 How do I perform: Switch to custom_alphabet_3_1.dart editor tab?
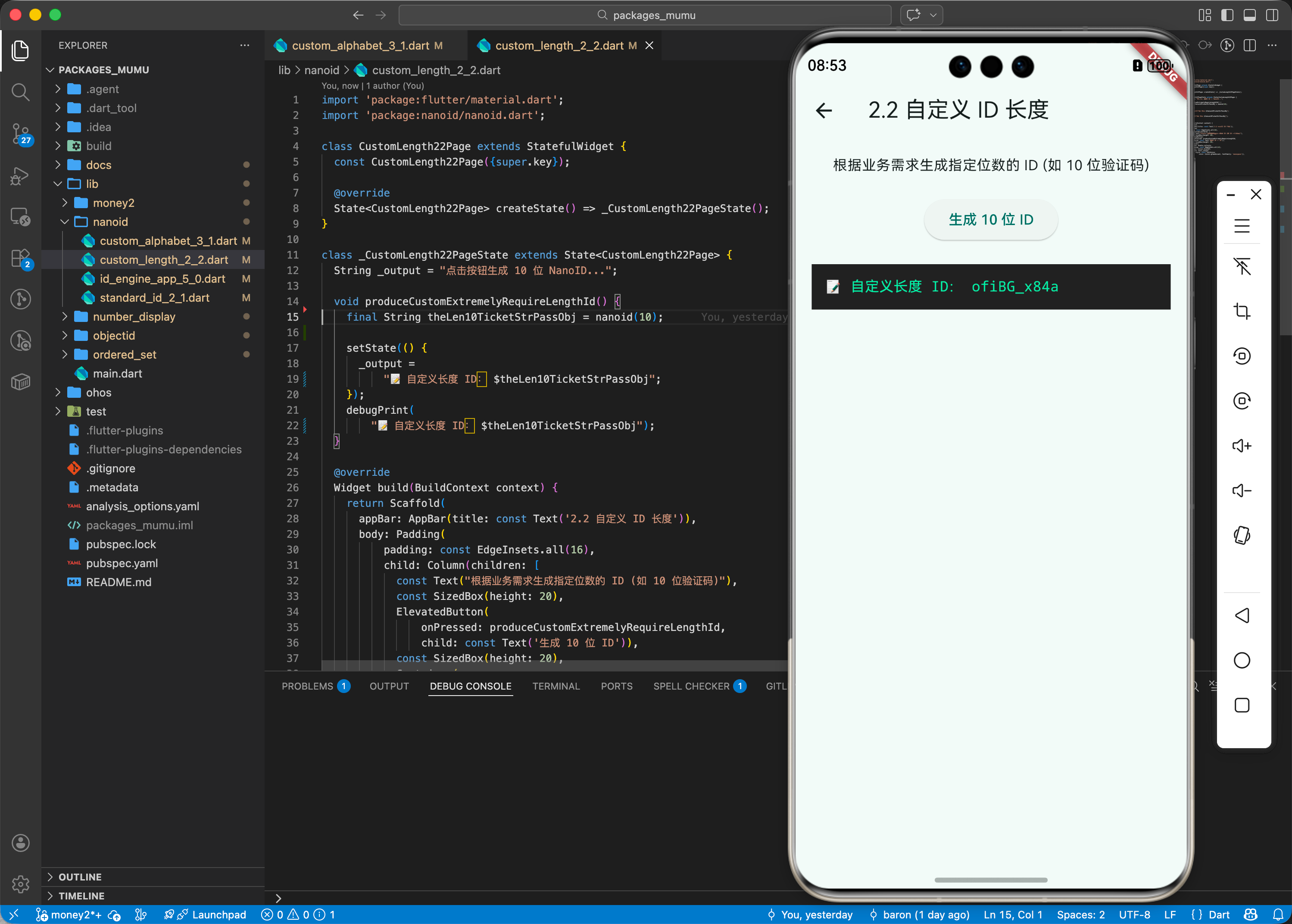[x=360, y=46]
